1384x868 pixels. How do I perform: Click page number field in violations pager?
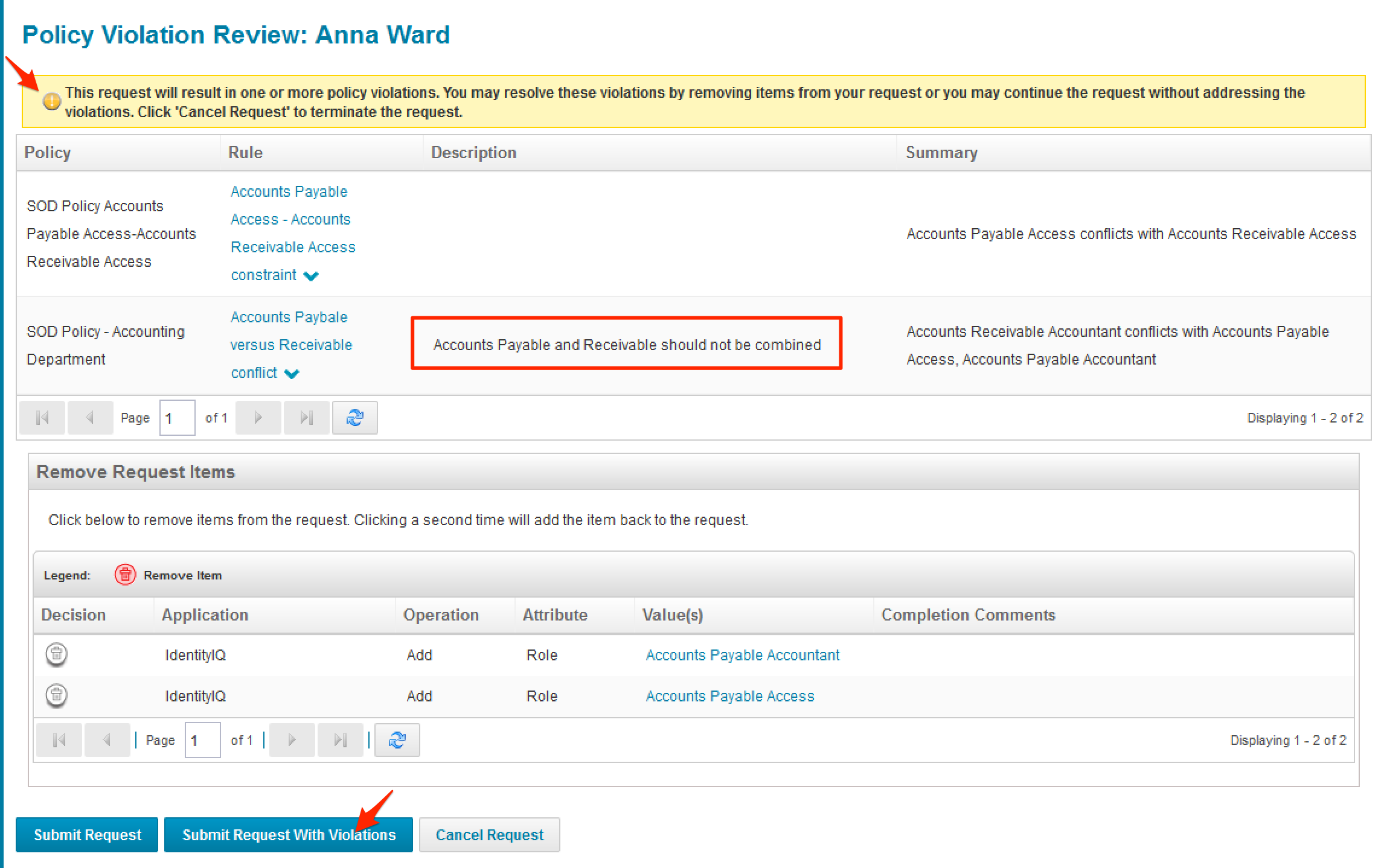click(178, 418)
